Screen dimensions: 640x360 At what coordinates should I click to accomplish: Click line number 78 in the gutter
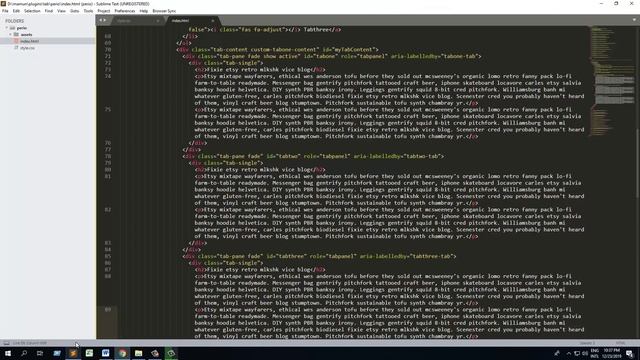tap(108, 156)
